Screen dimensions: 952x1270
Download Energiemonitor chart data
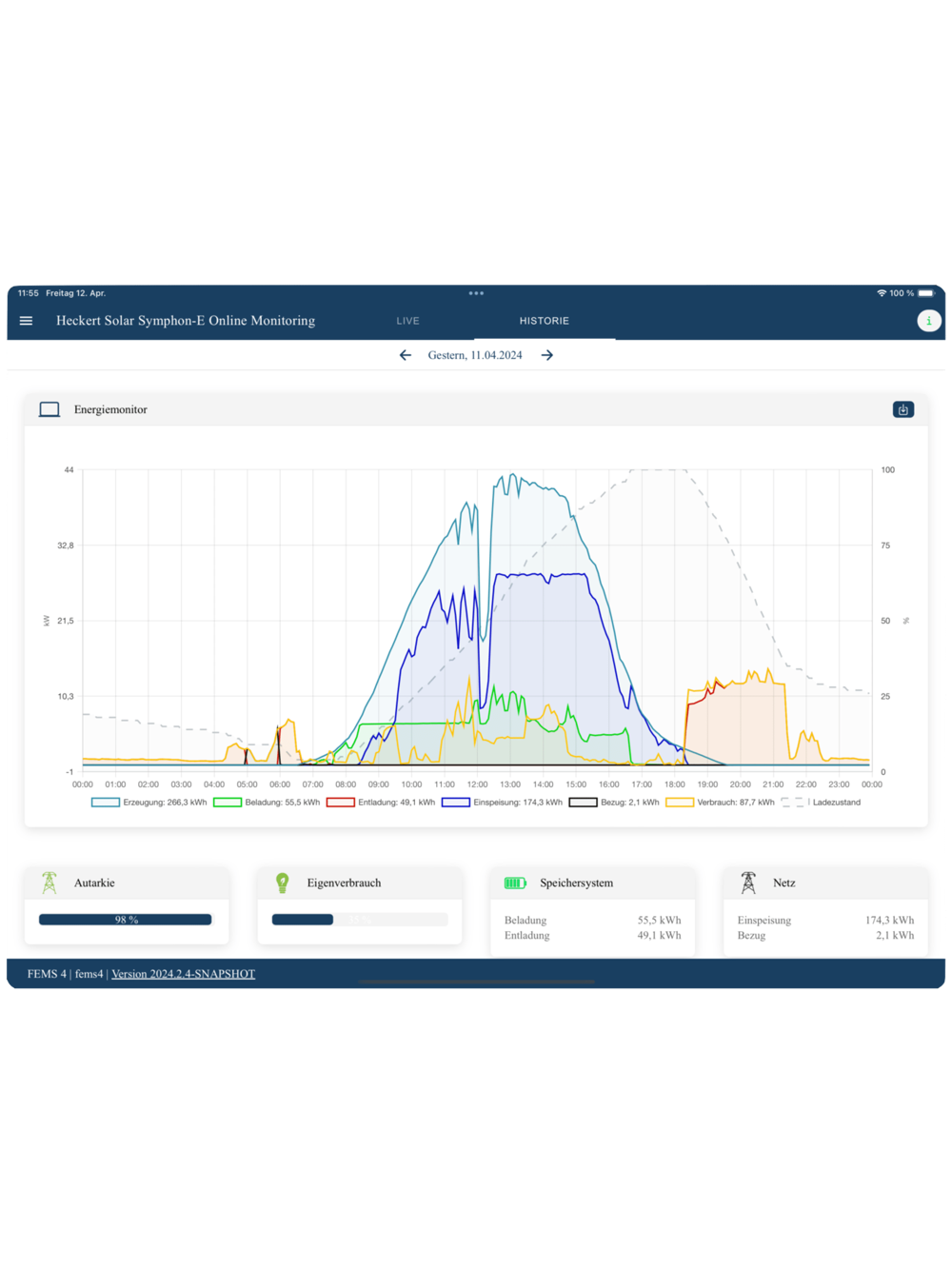coord(903,409)
